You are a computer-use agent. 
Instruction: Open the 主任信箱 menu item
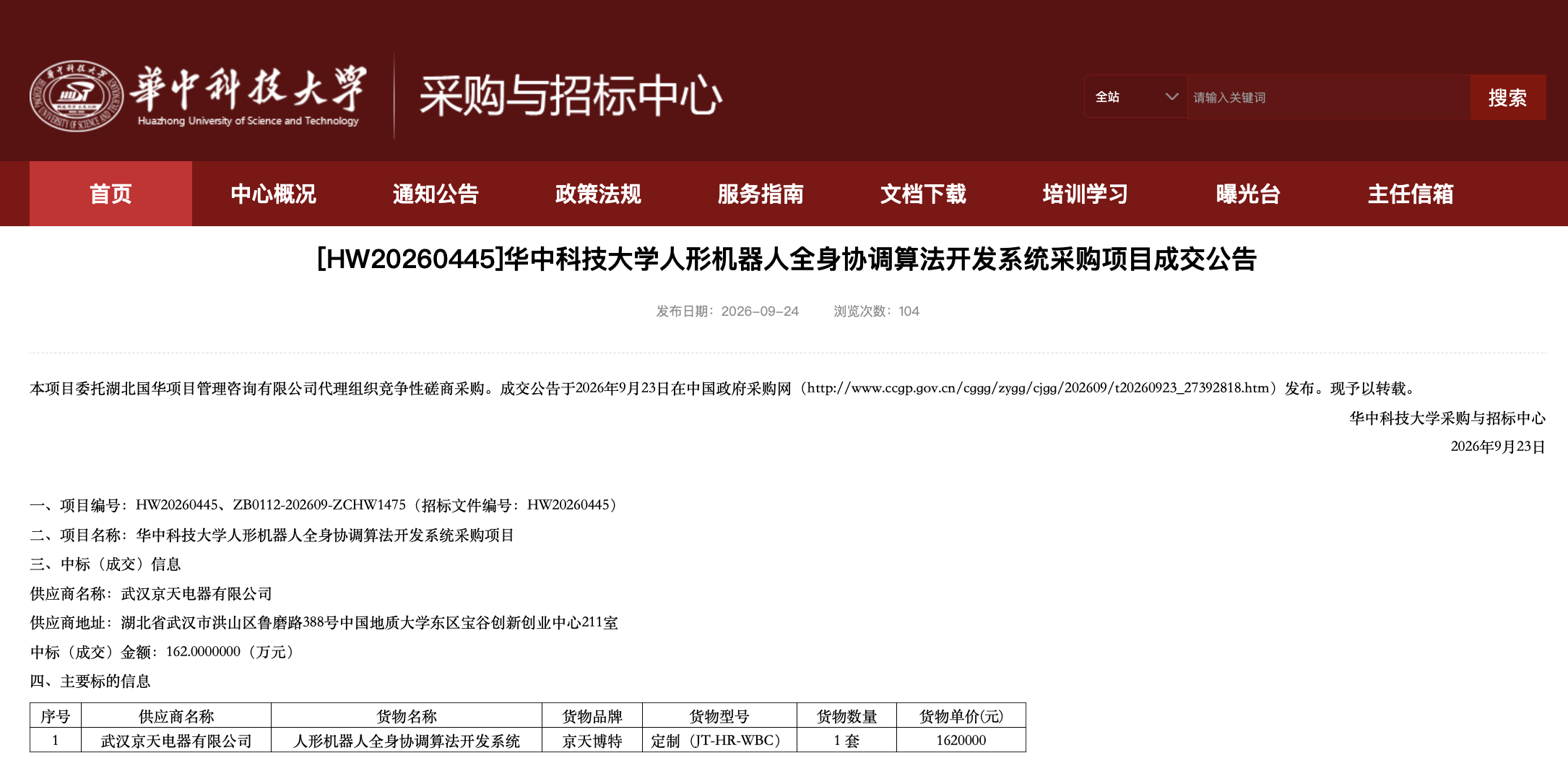pyautogui.click(x=1411, y=194)
